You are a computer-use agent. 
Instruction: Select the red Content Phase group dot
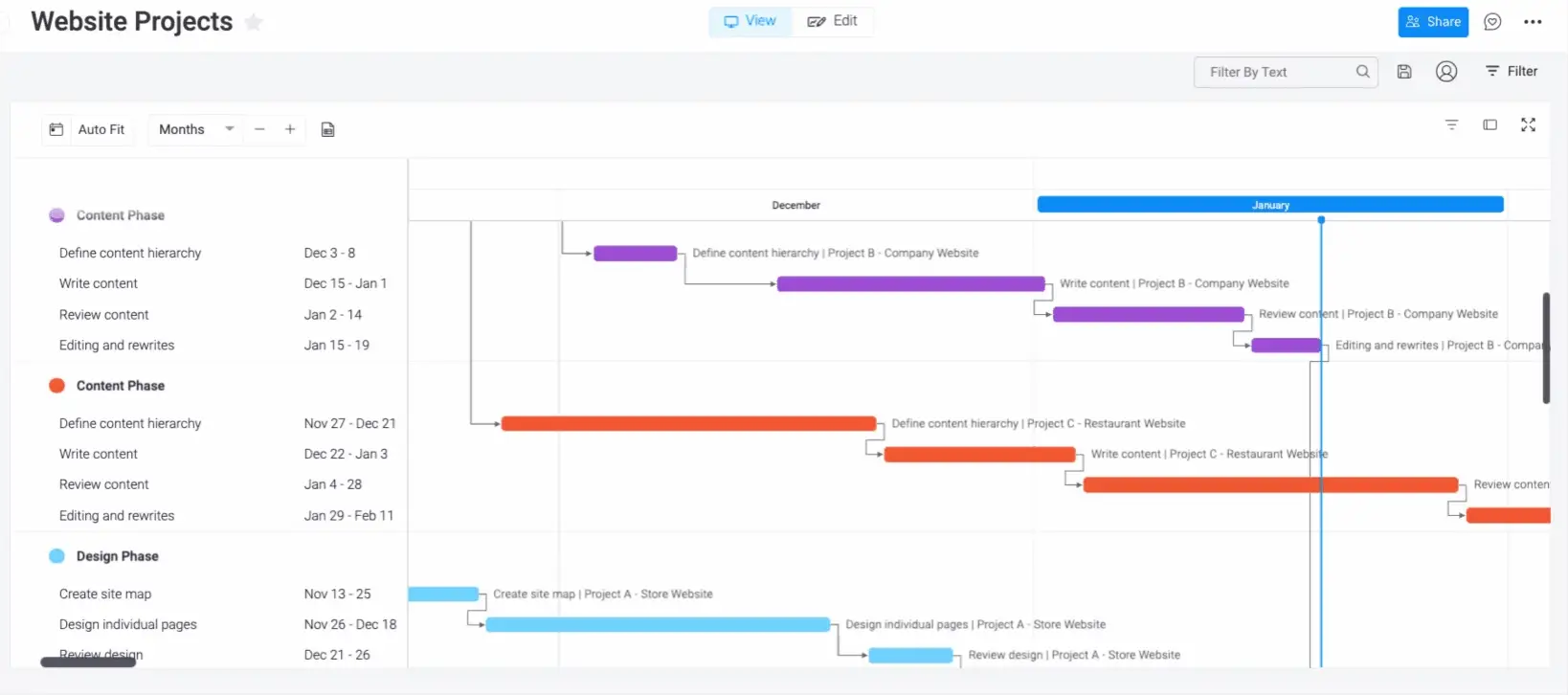tap(56, 386)
